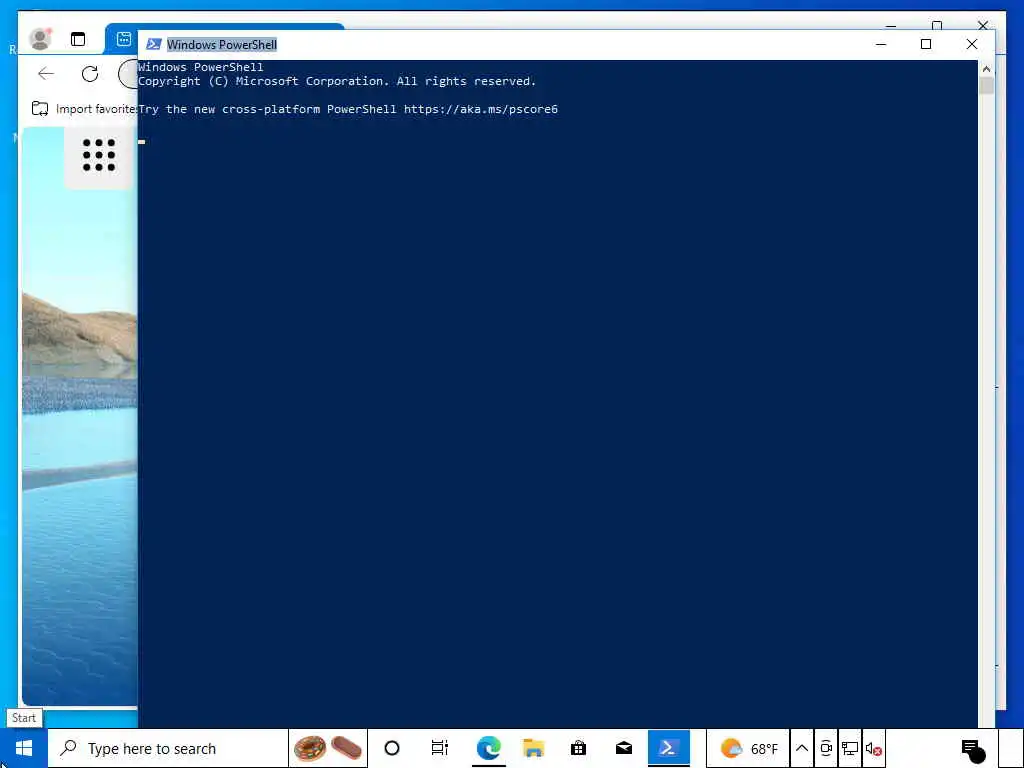Screen dimensions: 1024x768
Task: Open the PowerShell title bar icon menu
Action: (x=153, y=44)
